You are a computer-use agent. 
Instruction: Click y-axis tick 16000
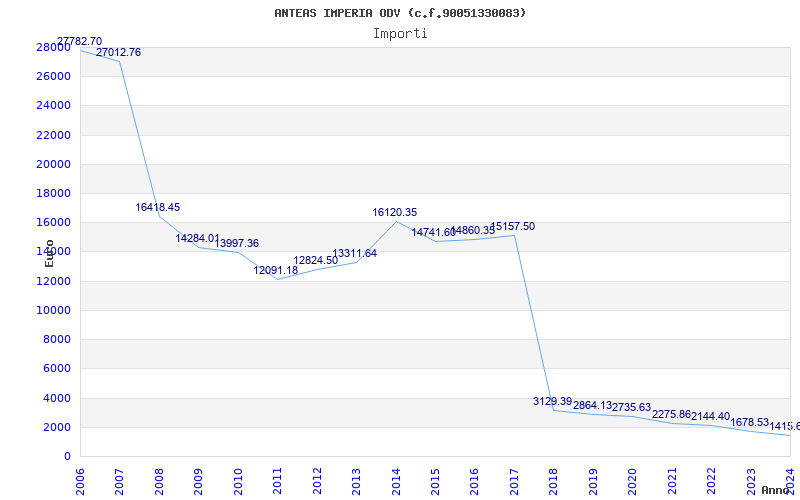tap(54, 222)
